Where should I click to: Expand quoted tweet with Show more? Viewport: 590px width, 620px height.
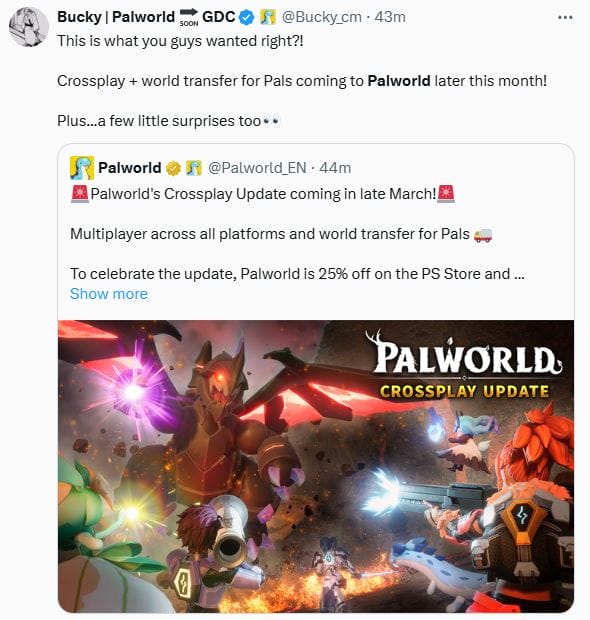pyautogui.click(x=109, y=294)
